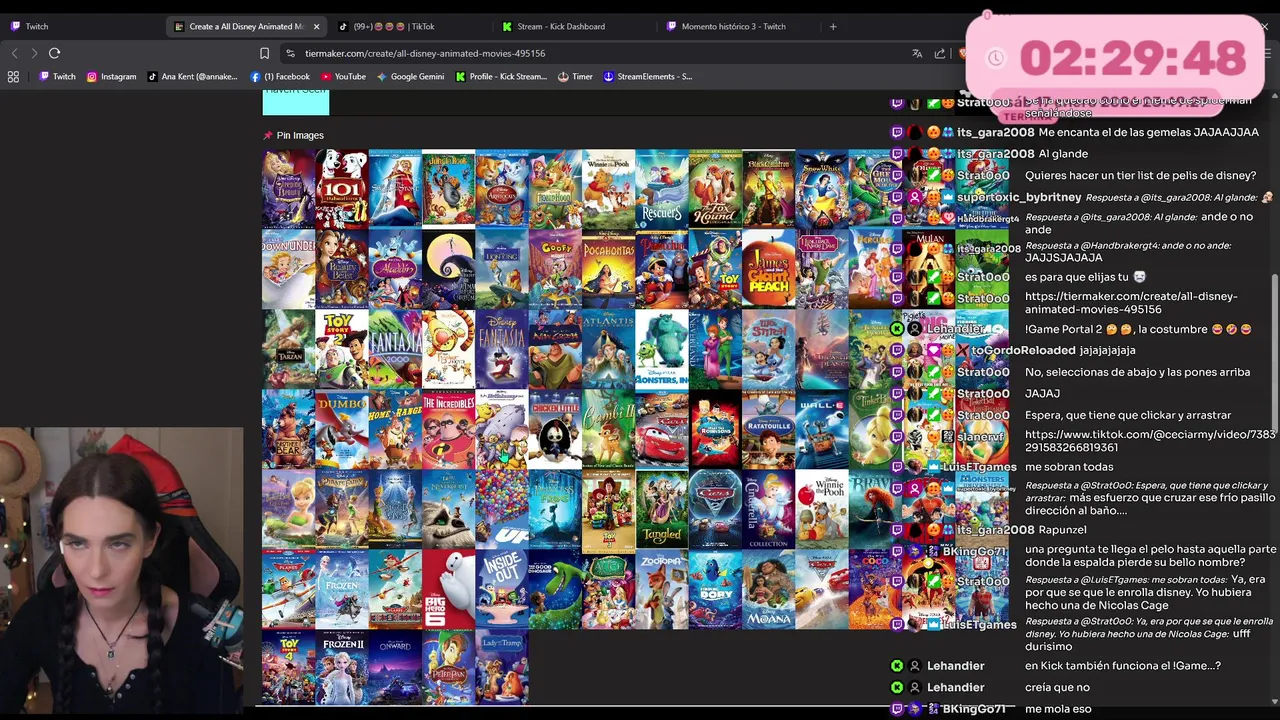Select the Fantasia 2000 poster
Screen dimensions: 1280x720
(395, 349)
